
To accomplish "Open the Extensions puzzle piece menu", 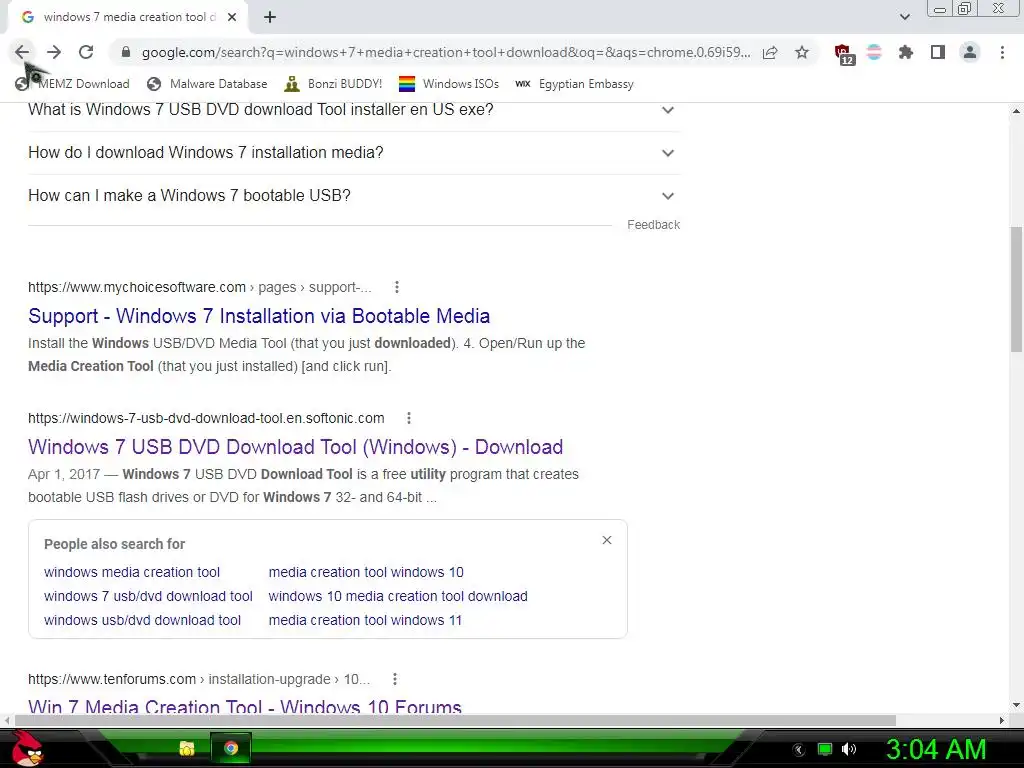I will pyautogui.click(x=906, y=52).
